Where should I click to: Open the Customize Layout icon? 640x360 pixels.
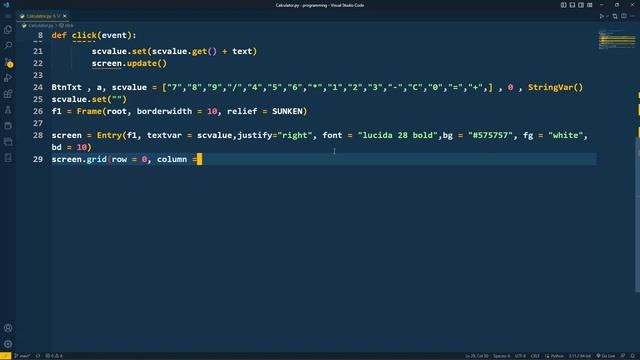coord(590,5)
